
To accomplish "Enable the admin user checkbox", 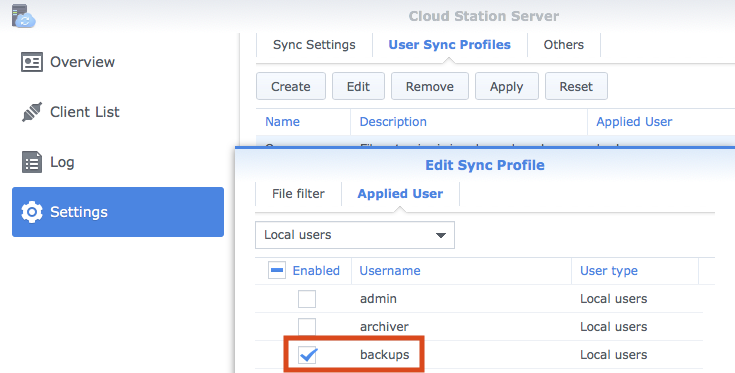I will coord(307,299).
